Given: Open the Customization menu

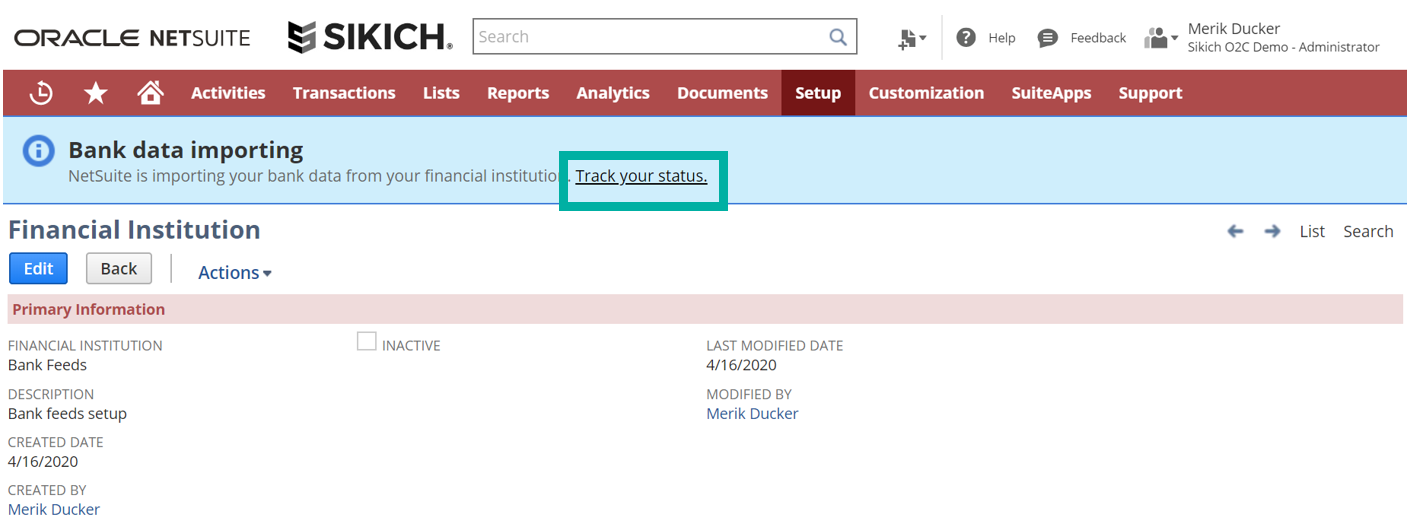Looking at the screenshot, I should click(x=926, y=93).
